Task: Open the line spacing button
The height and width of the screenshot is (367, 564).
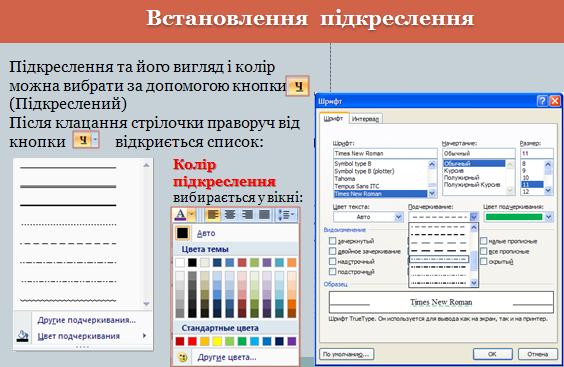Action: click(286, 215)
